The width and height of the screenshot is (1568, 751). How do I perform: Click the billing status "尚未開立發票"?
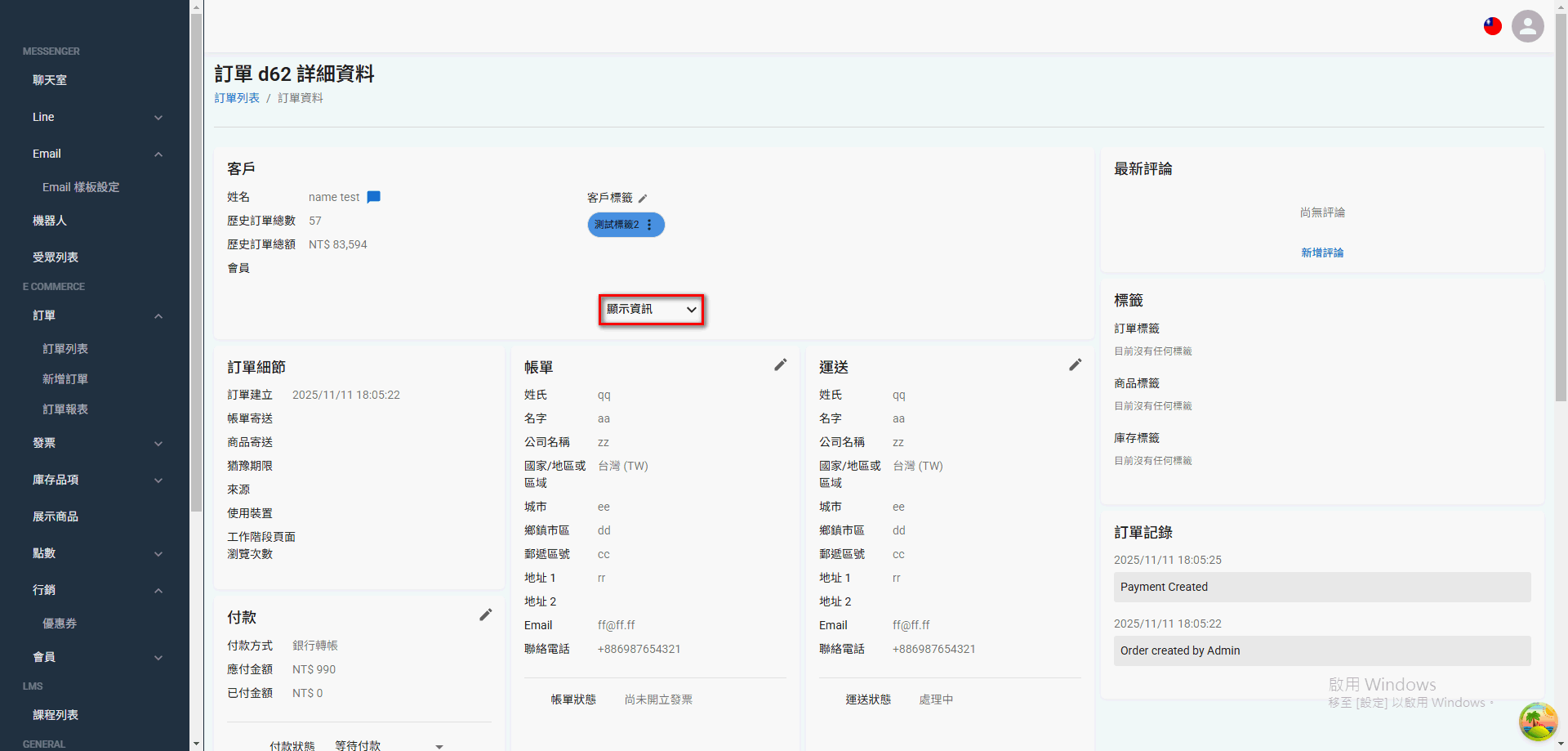point(658,700)
